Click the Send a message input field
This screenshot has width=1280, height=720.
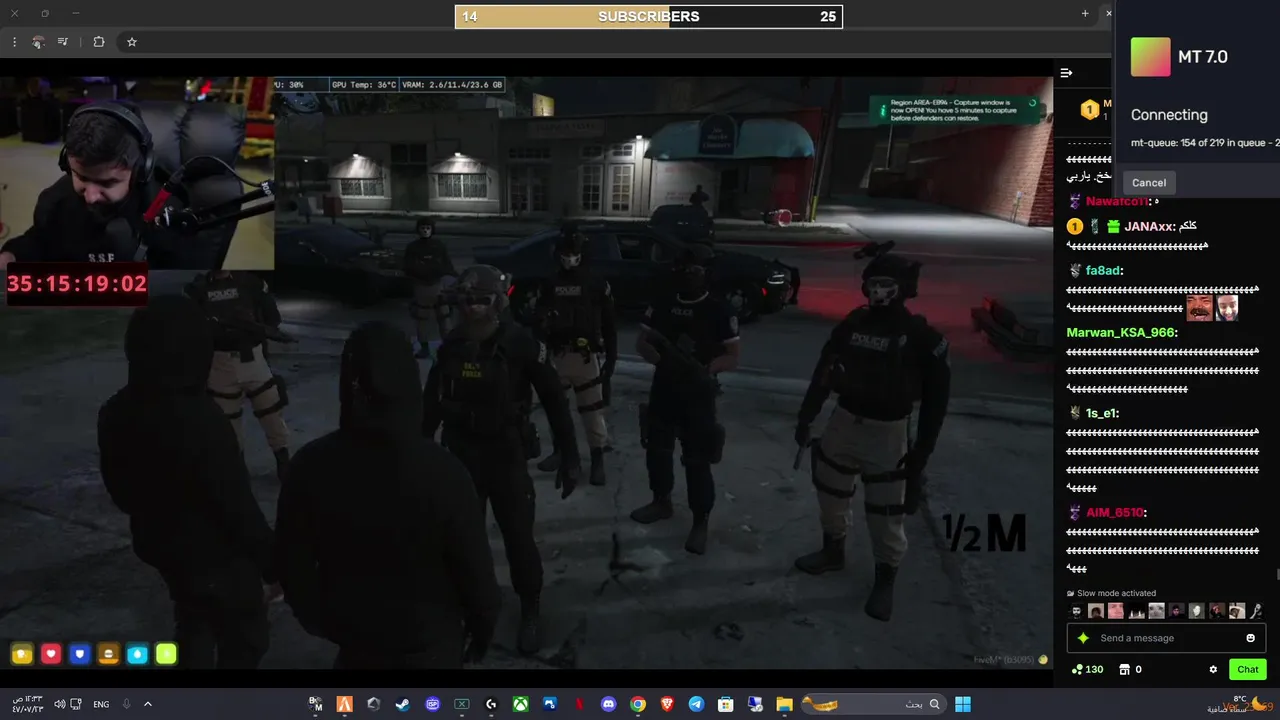click(1166, 638)
